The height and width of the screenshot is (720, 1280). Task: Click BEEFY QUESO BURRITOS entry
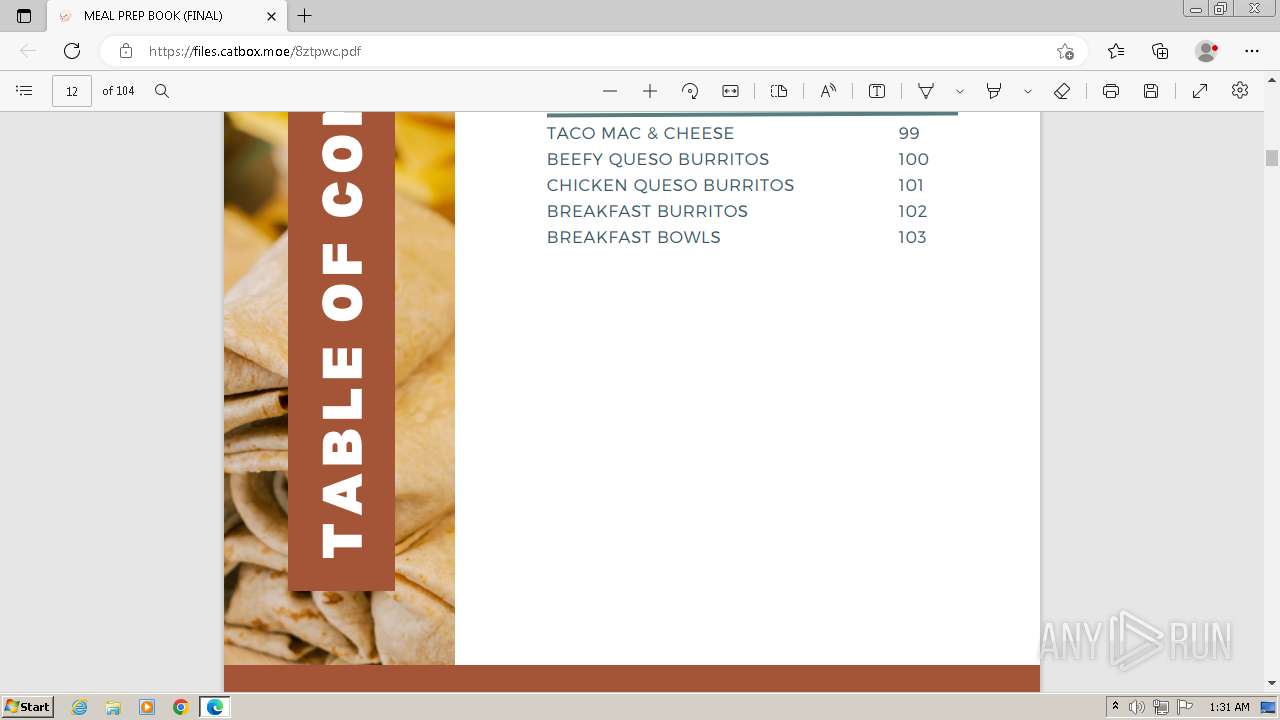658,159
